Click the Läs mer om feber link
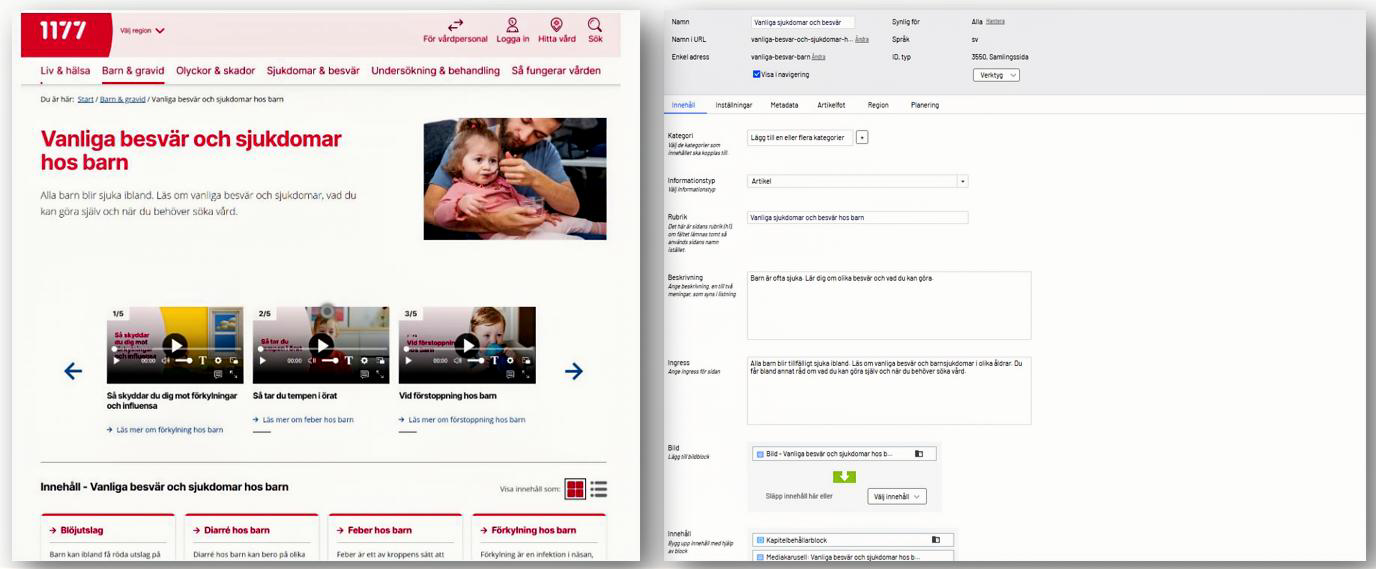This screenshot has height=569, width=1376. [303, 420]
